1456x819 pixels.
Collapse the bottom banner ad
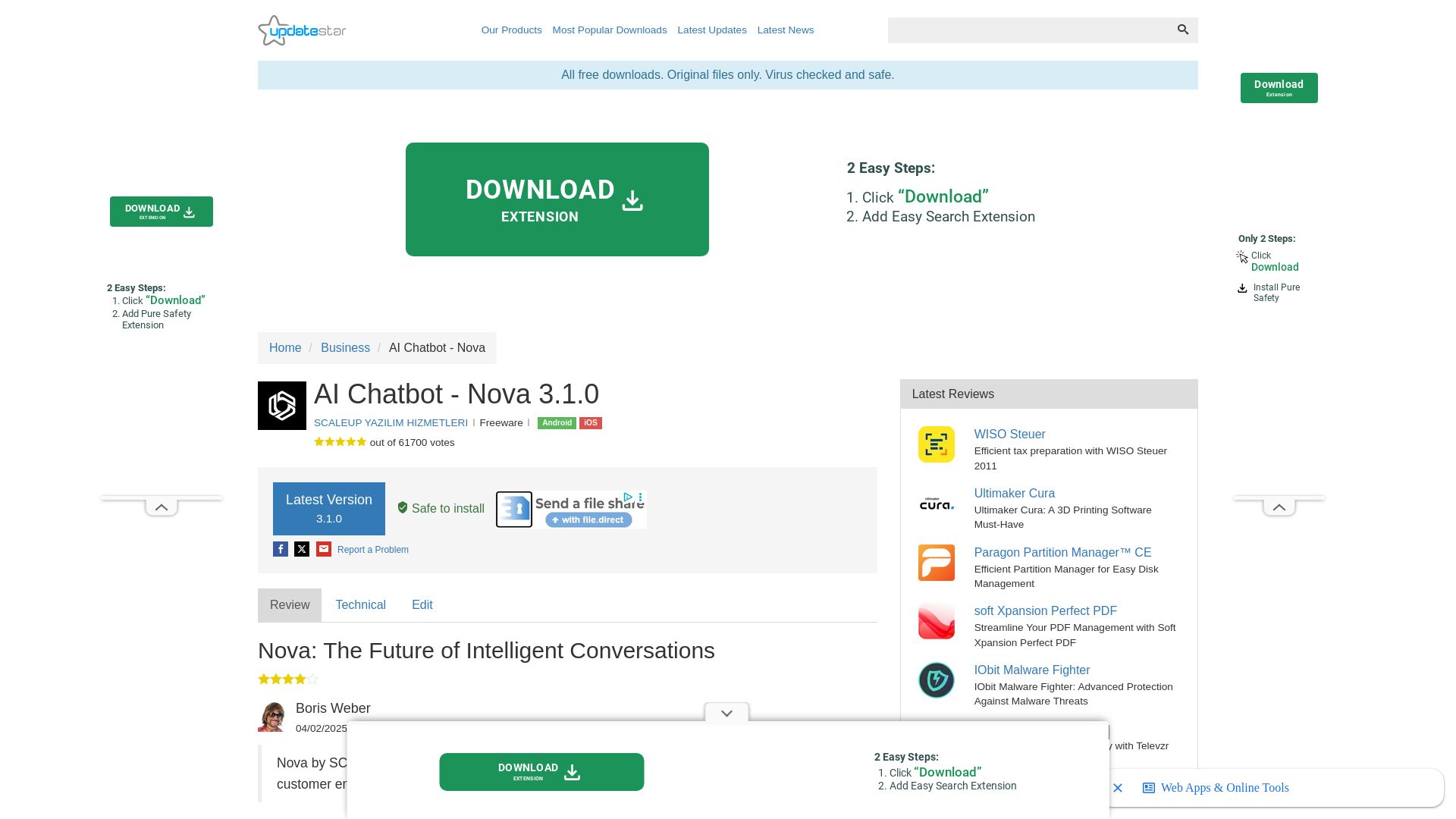click(726, 713)
